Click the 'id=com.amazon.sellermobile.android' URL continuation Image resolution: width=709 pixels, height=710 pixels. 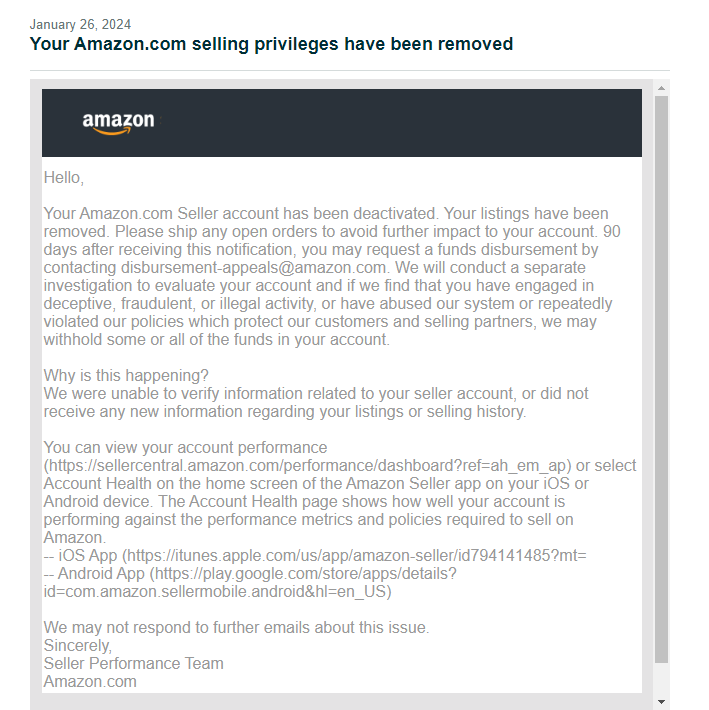coord(217,592)
